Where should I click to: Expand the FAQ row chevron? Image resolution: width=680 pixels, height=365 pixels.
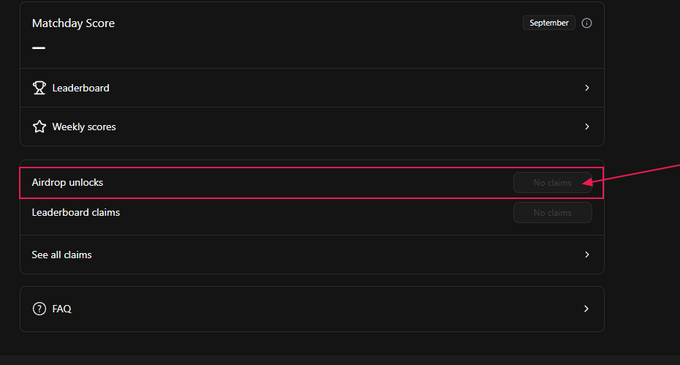pos(586,309)
